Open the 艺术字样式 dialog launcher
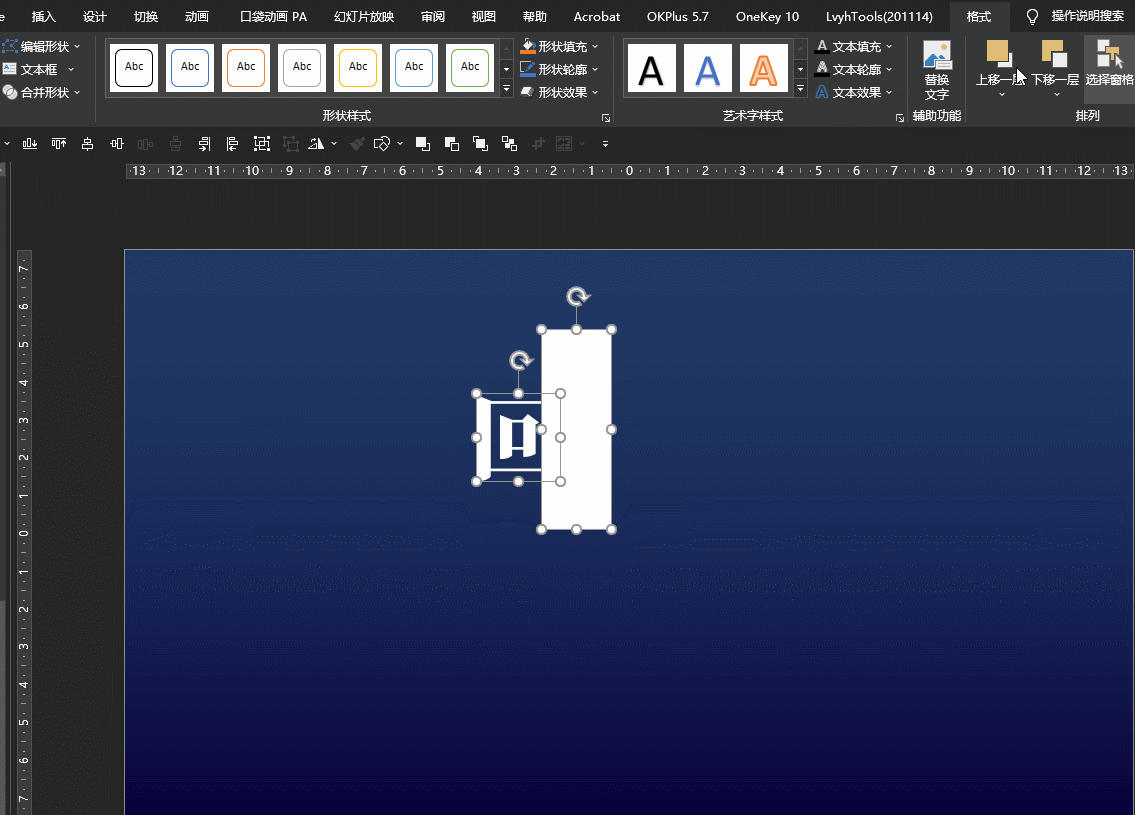Screen dimensions: 1135x815 (x=900, y=117)
